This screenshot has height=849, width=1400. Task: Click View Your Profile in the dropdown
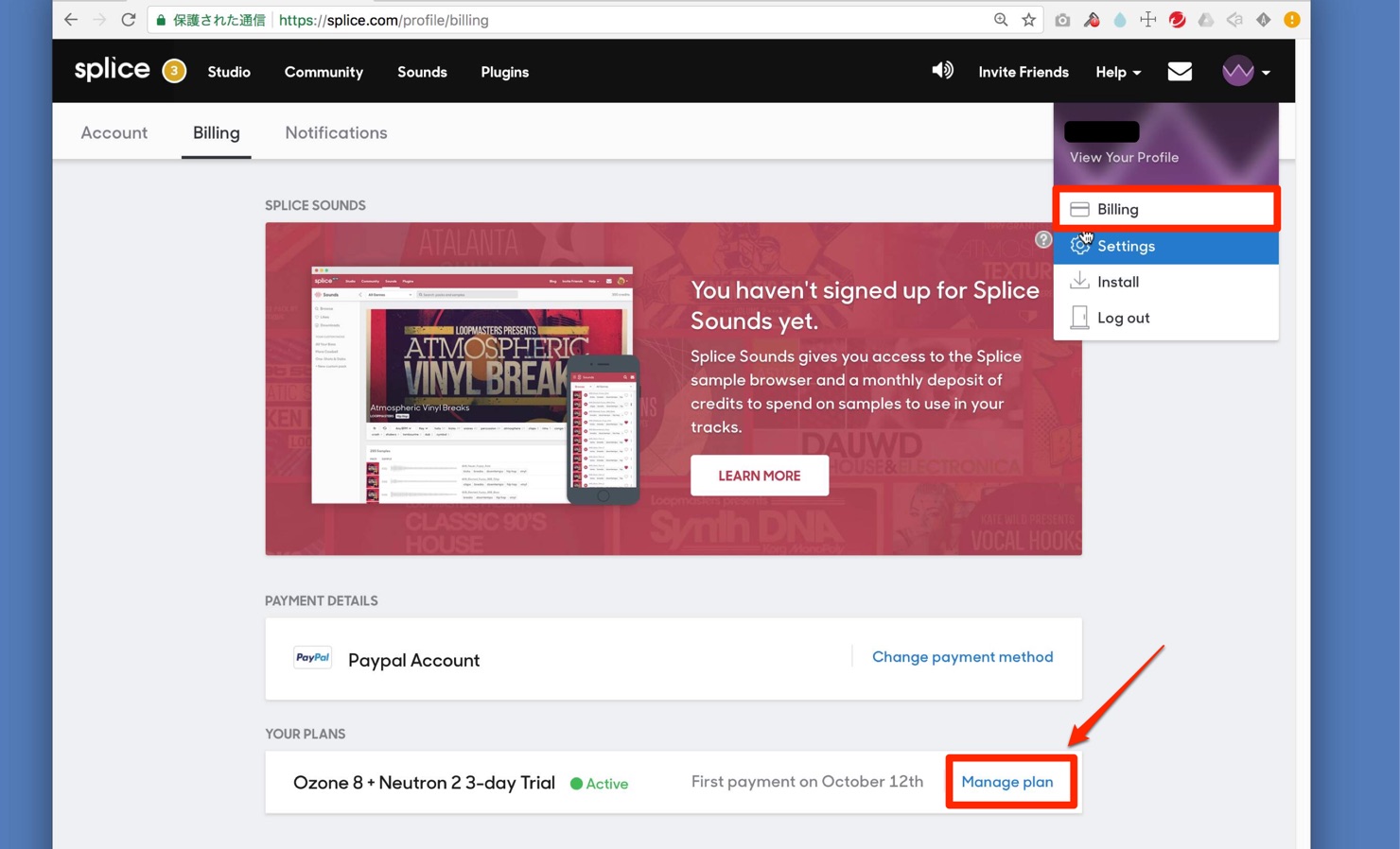(1124, 157)
